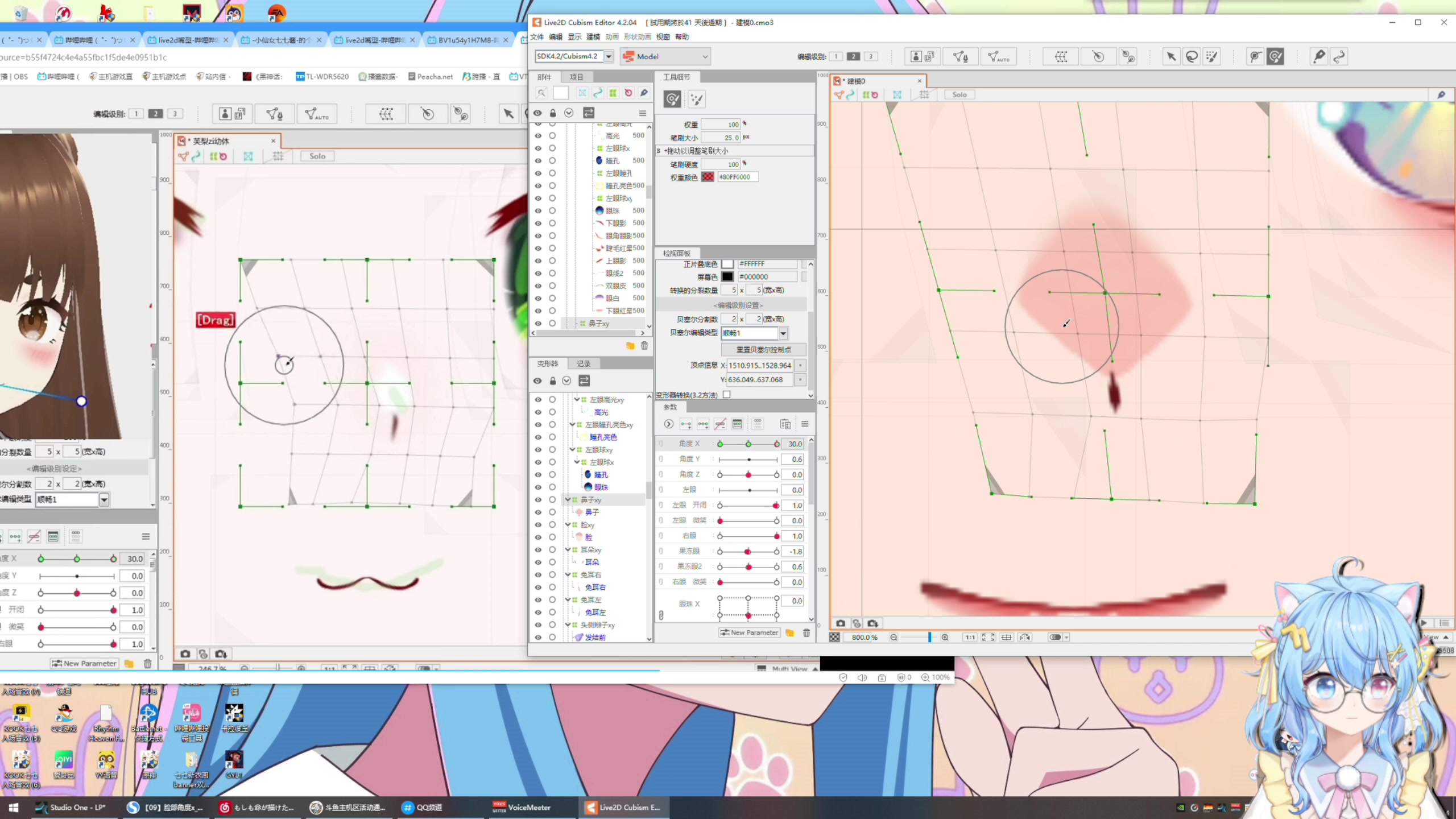Set edit level to 3

click(871, 56)
